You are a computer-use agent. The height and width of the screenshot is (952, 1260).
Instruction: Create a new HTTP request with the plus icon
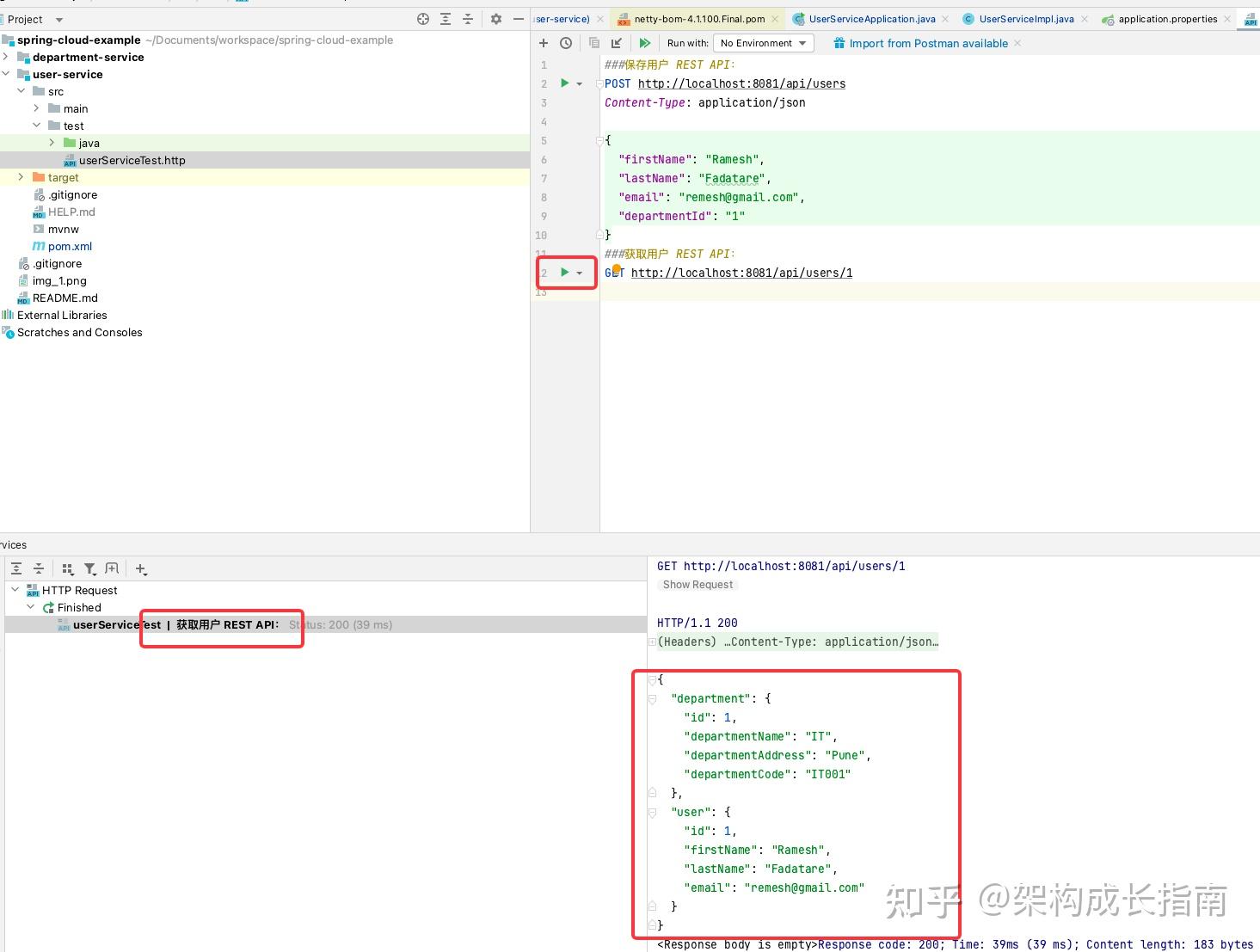(x=544, y=42)
